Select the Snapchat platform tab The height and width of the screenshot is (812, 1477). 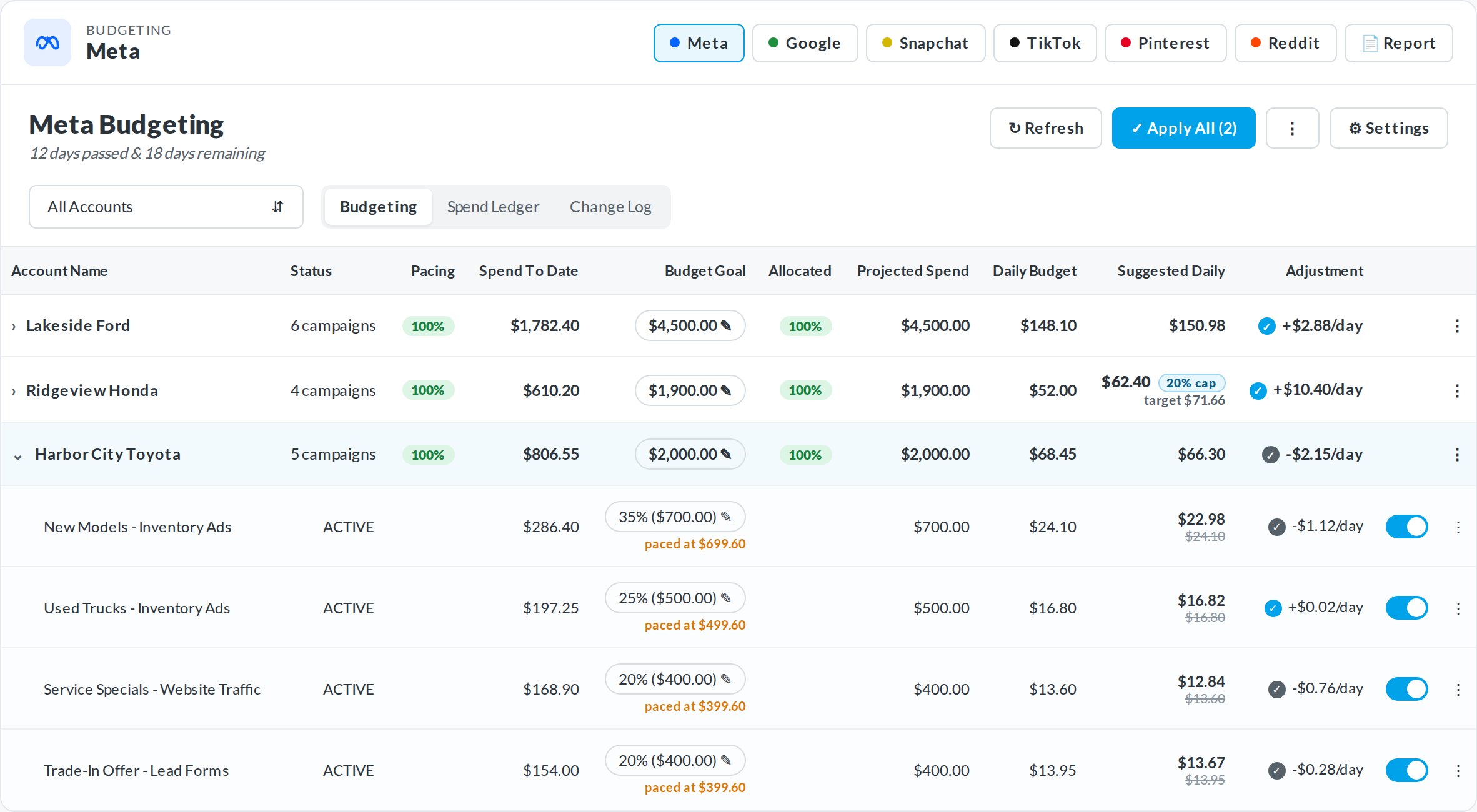coord(925,43)
